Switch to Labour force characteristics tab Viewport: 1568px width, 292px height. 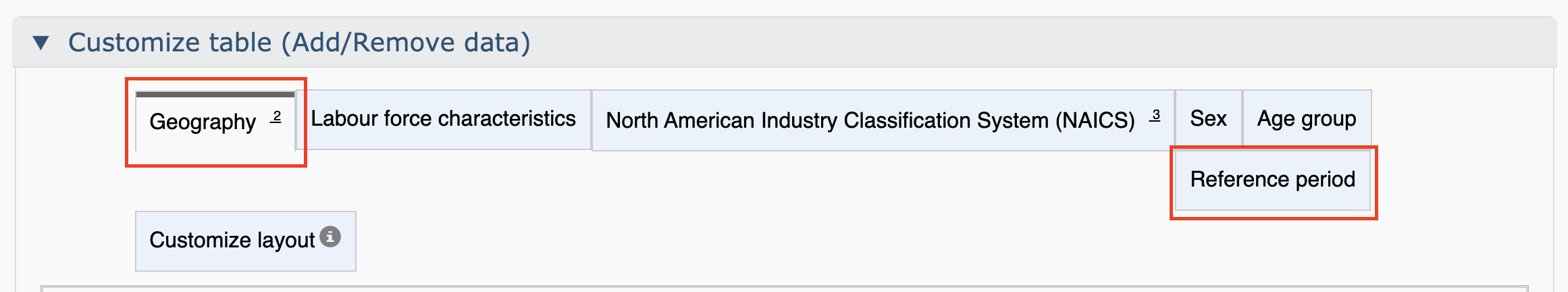tap(444, 119)
